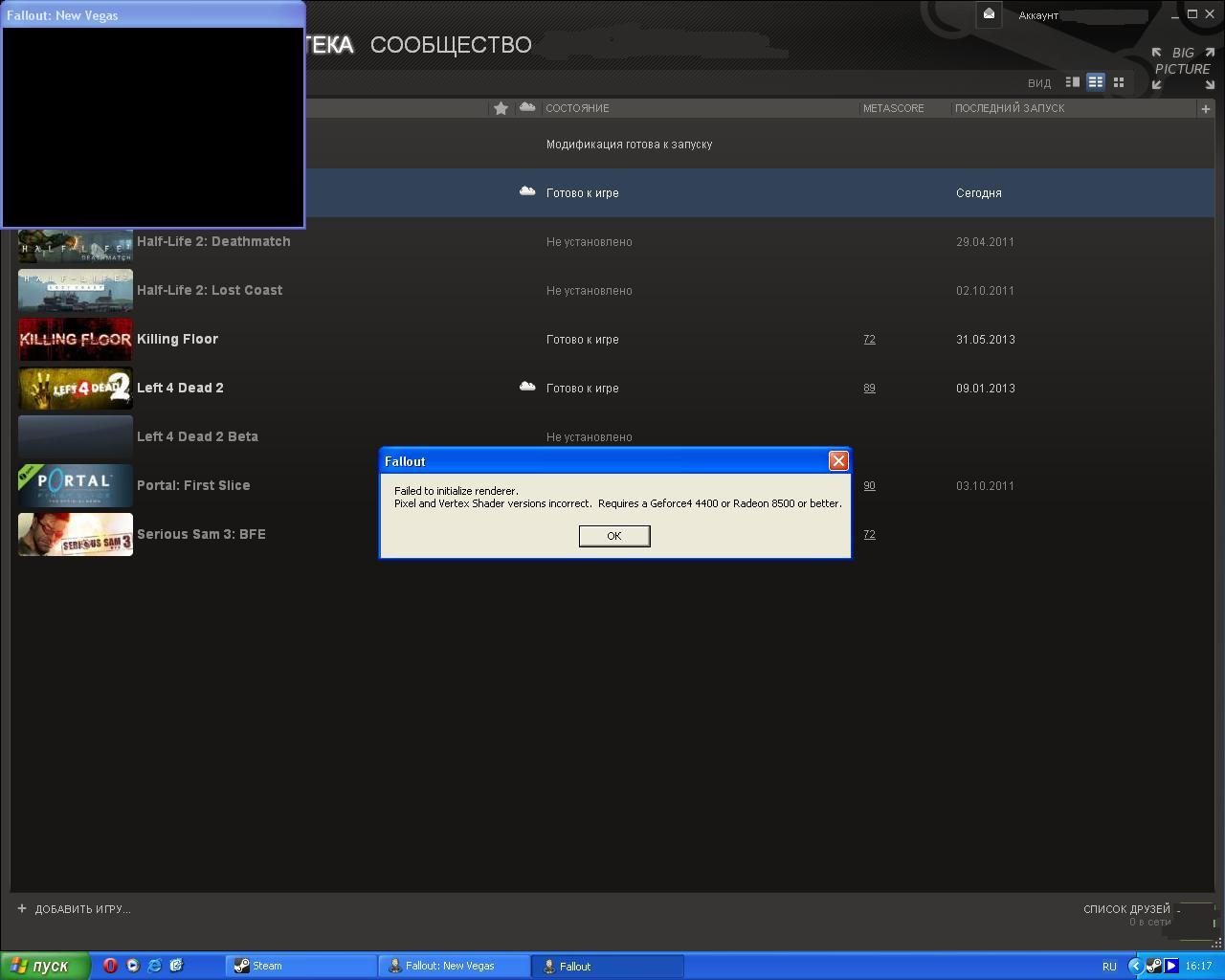The width and height of the screenshot is (1225, 980).
Task: Launch media player from quick launch
Action: point(132,966)
